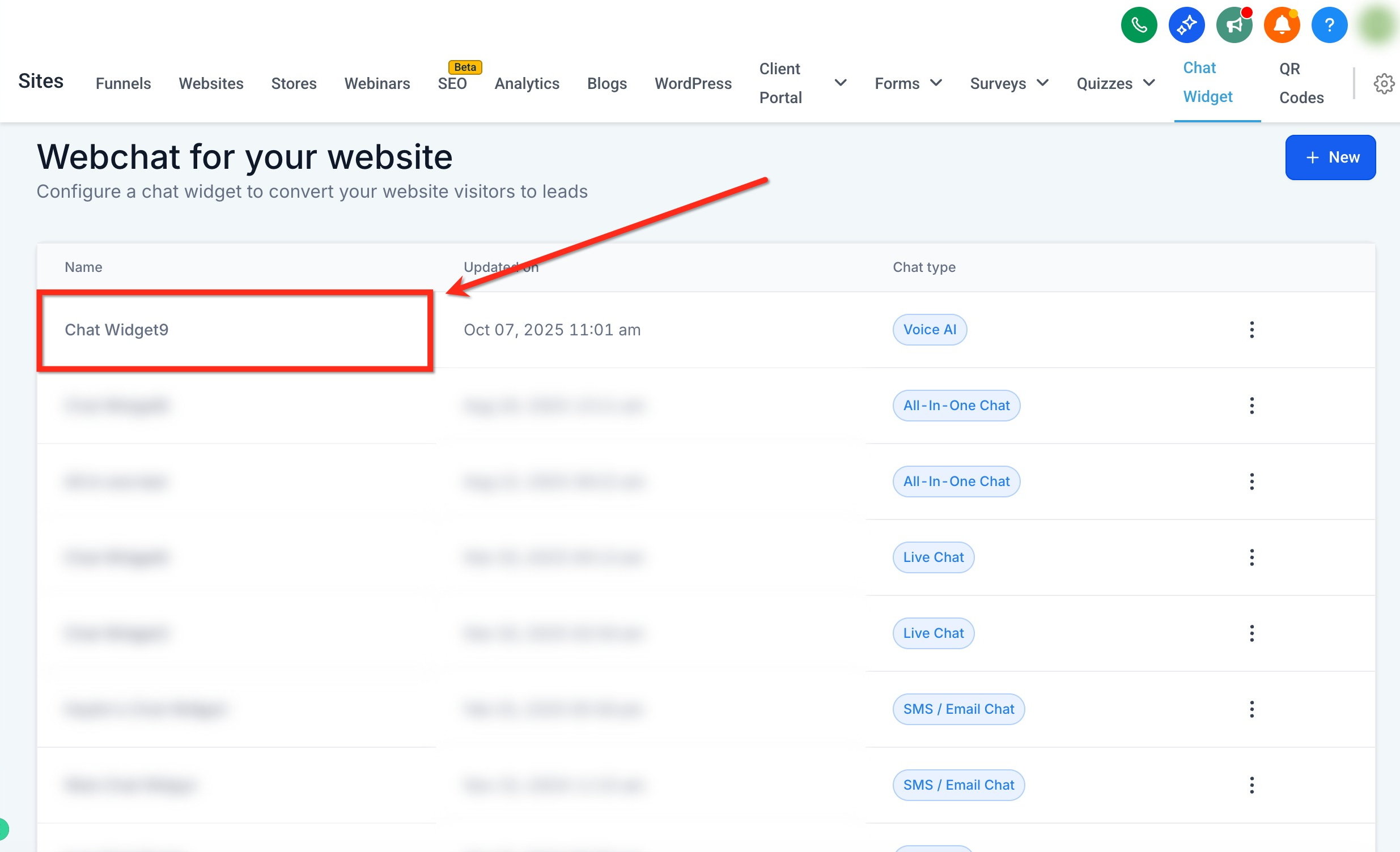Viewport: 1400px width, 852px height.
Task: Click the Webchat for your website heading
Action: [x=245, y=157]
